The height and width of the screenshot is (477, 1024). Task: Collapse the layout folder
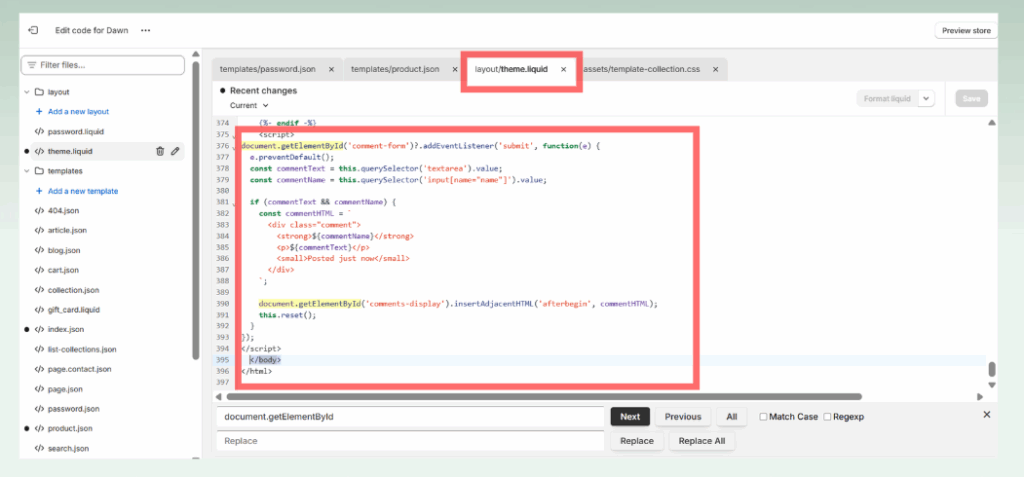coord(27,92)
